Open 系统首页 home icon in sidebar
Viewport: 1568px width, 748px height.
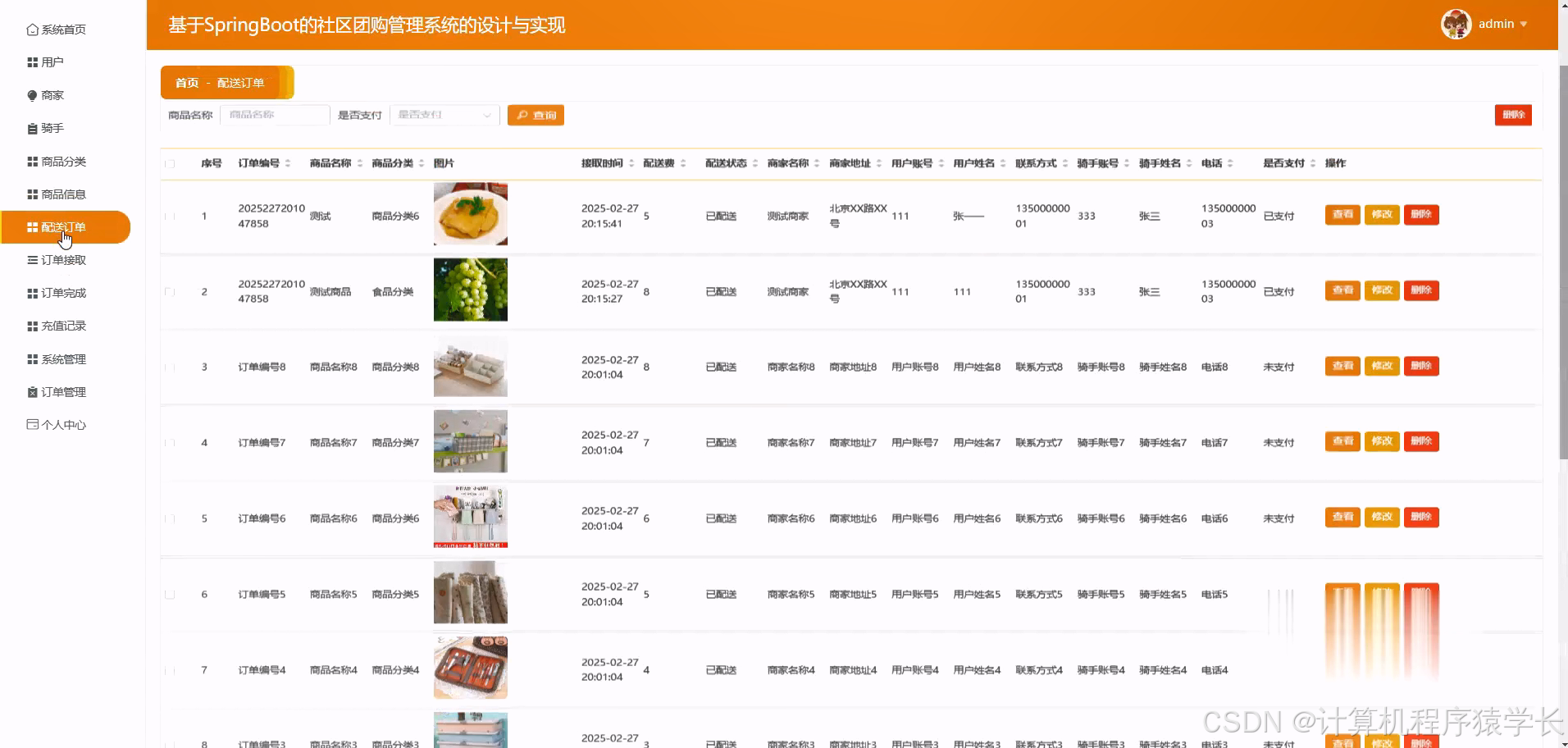point(32,30)
